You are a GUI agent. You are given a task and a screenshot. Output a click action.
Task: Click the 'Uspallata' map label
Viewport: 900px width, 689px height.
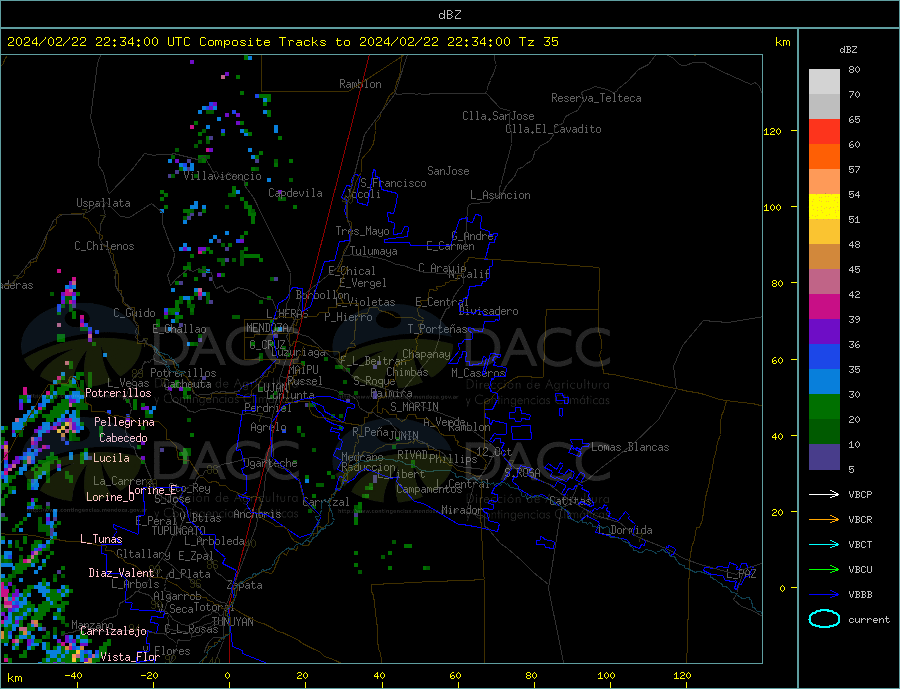coord(103,203)
